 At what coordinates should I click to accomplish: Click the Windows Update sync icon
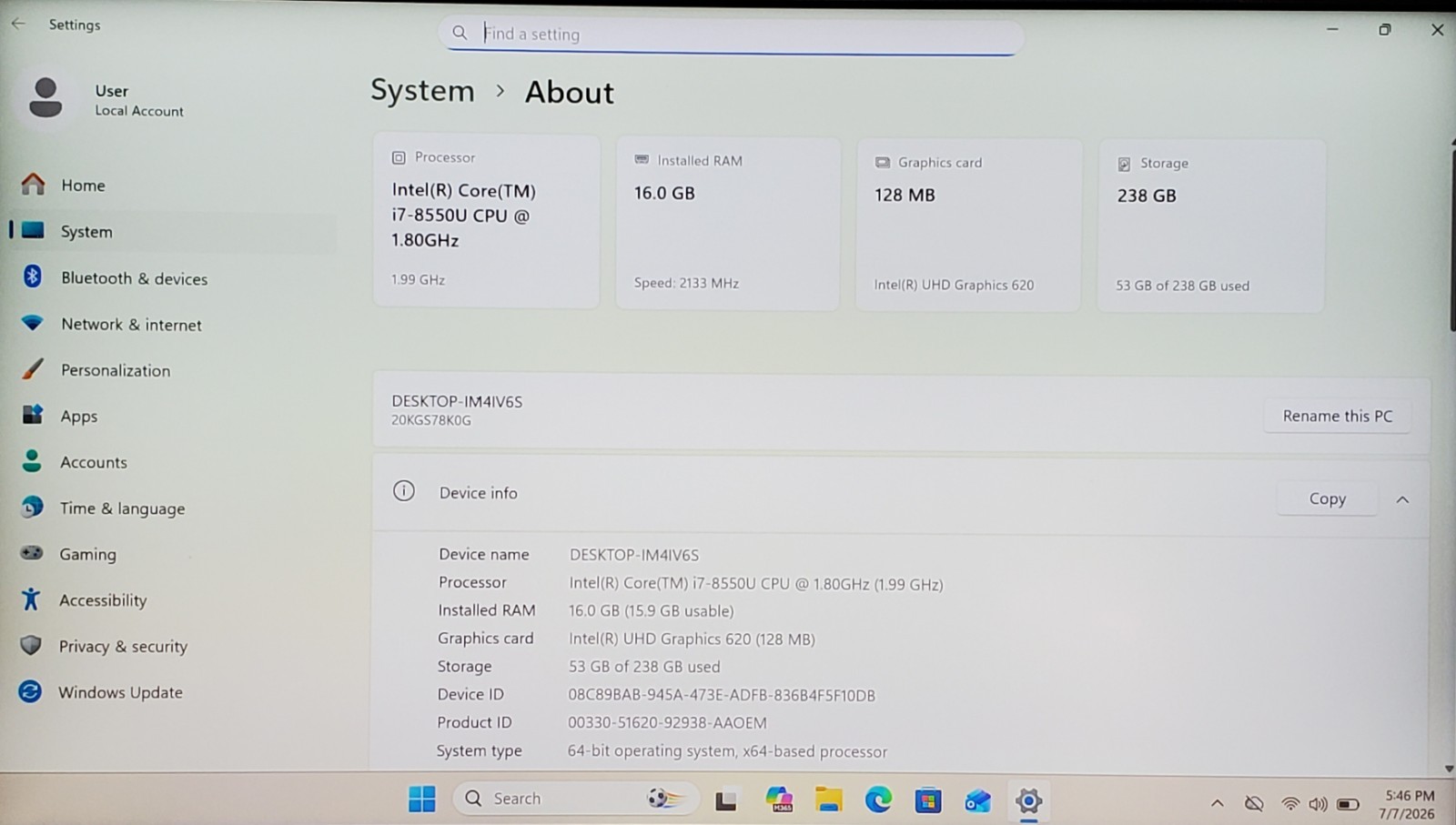coord(30,691)
